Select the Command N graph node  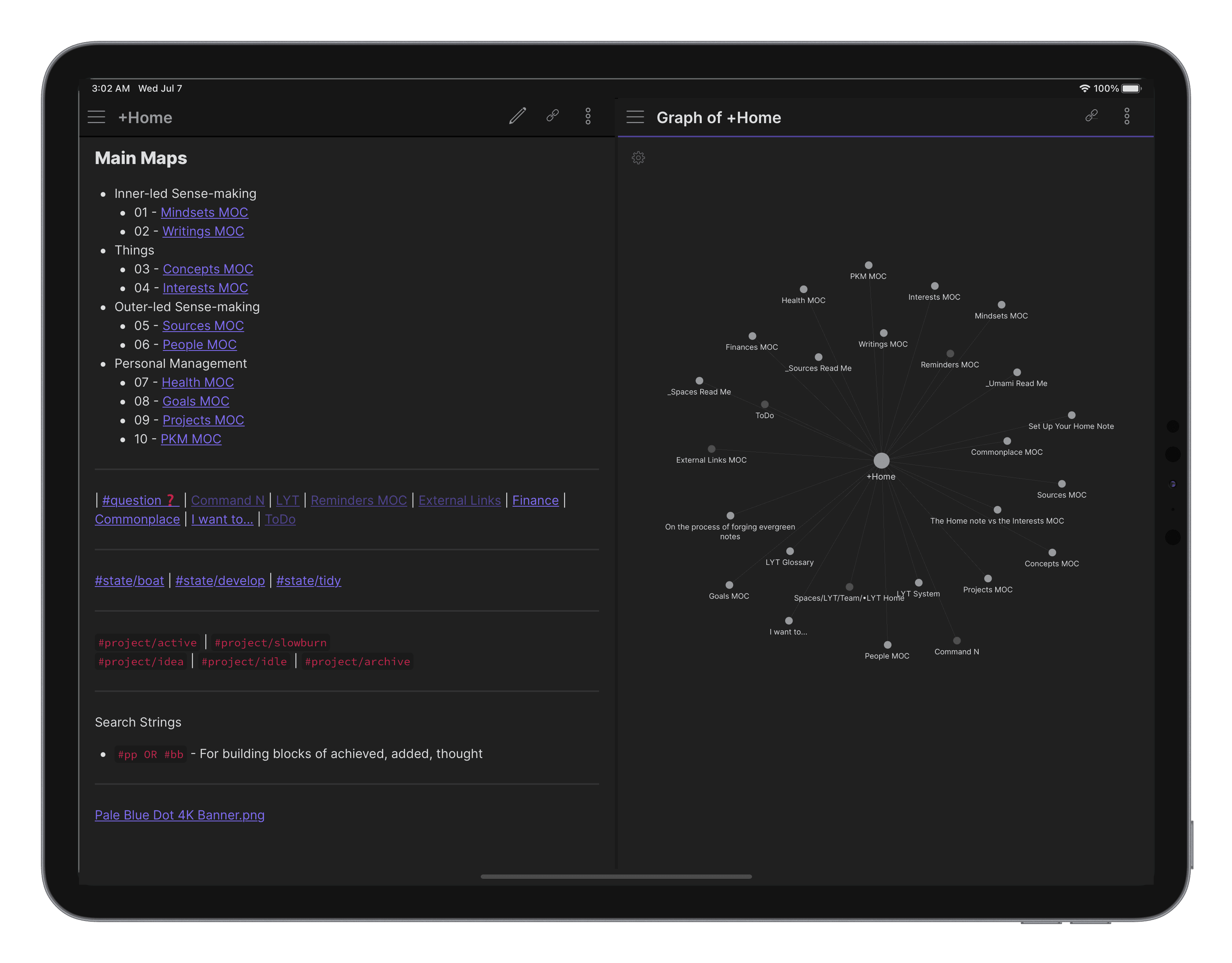click(957, 641)
